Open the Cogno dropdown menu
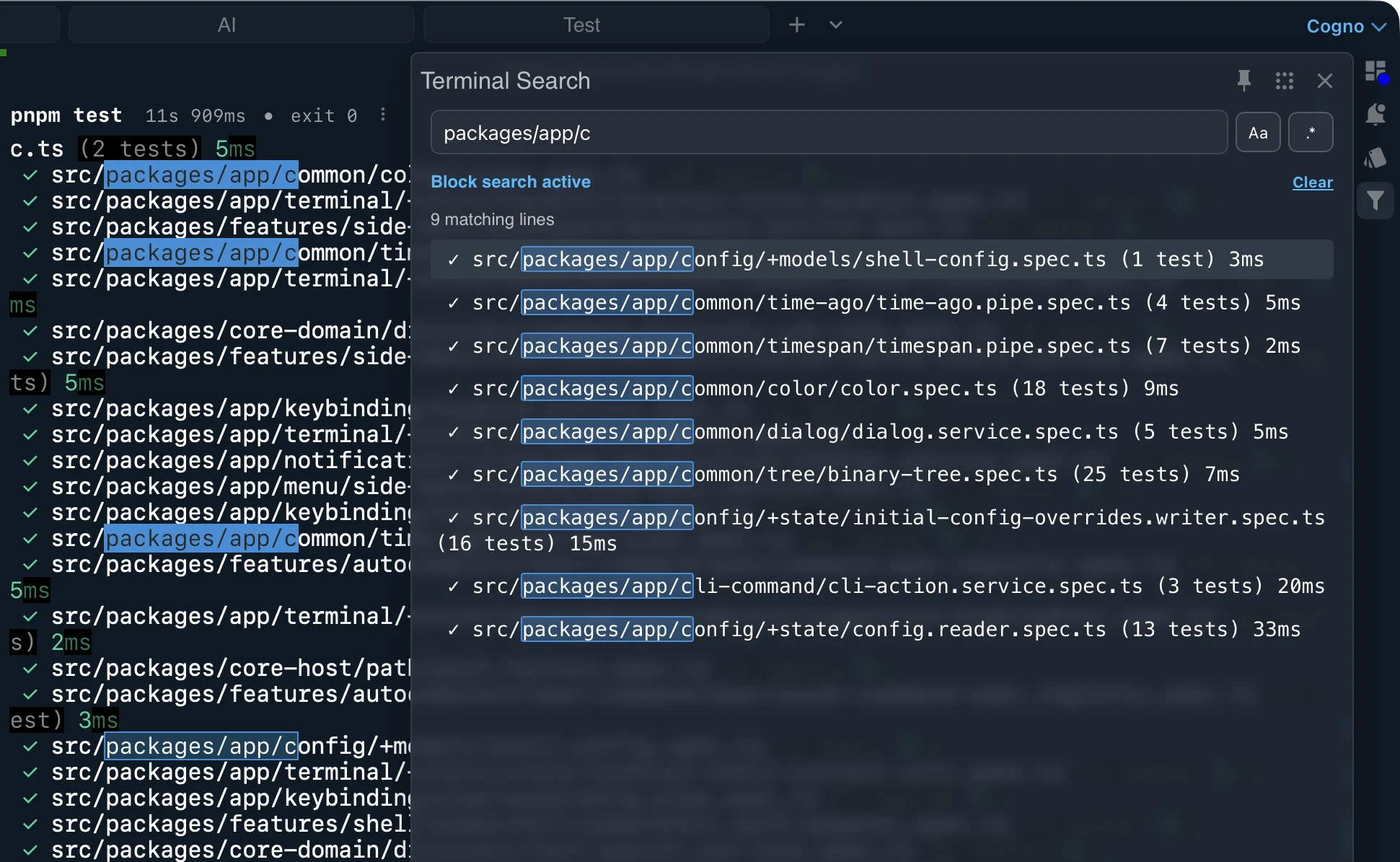The image size is (1400, 862). [x=1344, y=25]
